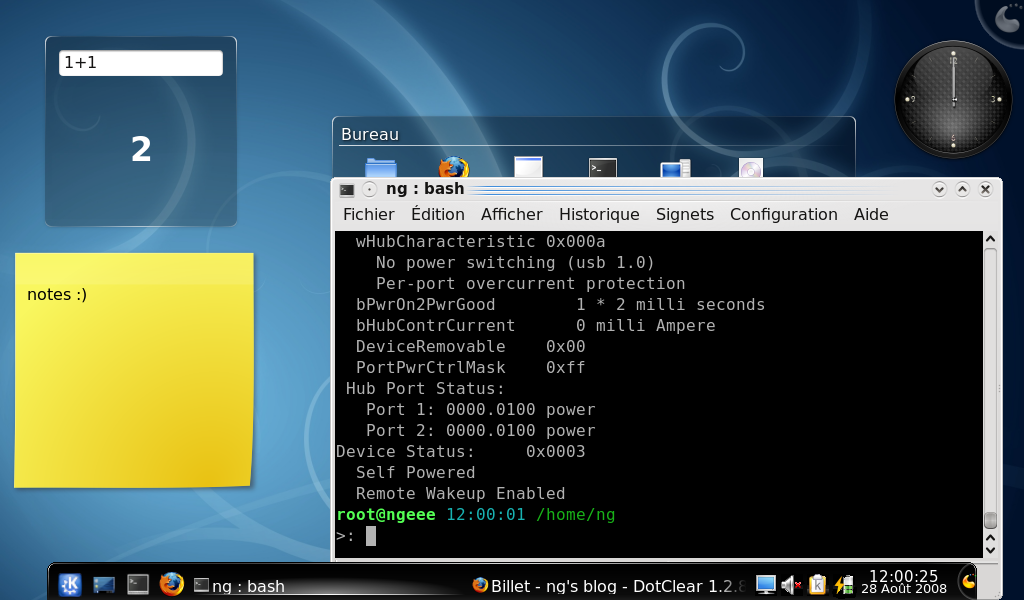
Task: Open the Historique menu in Konsole
Action: 599,214
